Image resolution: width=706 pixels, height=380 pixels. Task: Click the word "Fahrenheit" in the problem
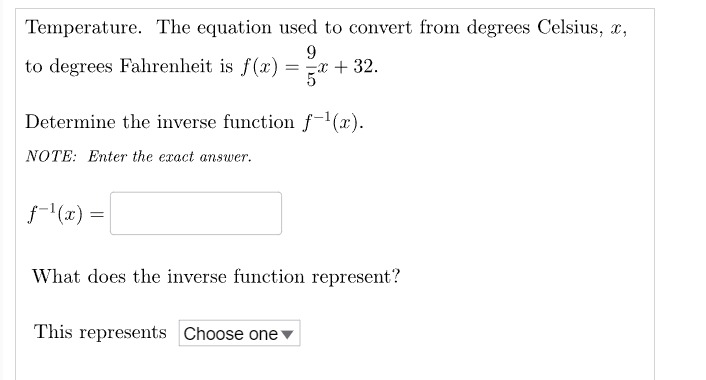tap(166, 66)
